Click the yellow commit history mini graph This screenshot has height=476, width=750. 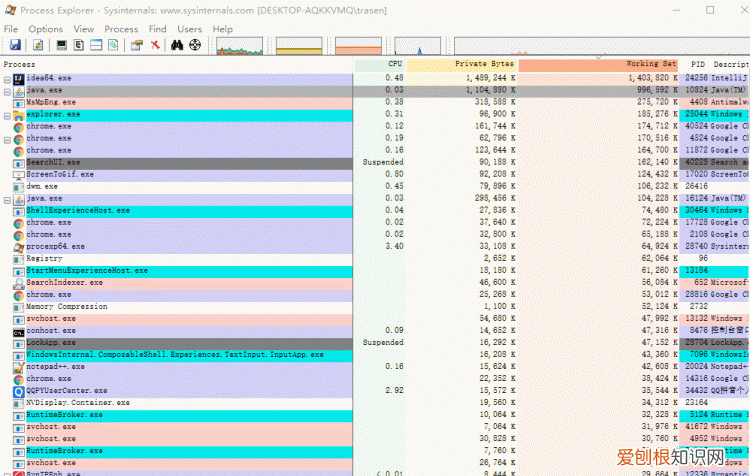coord(299,46)
